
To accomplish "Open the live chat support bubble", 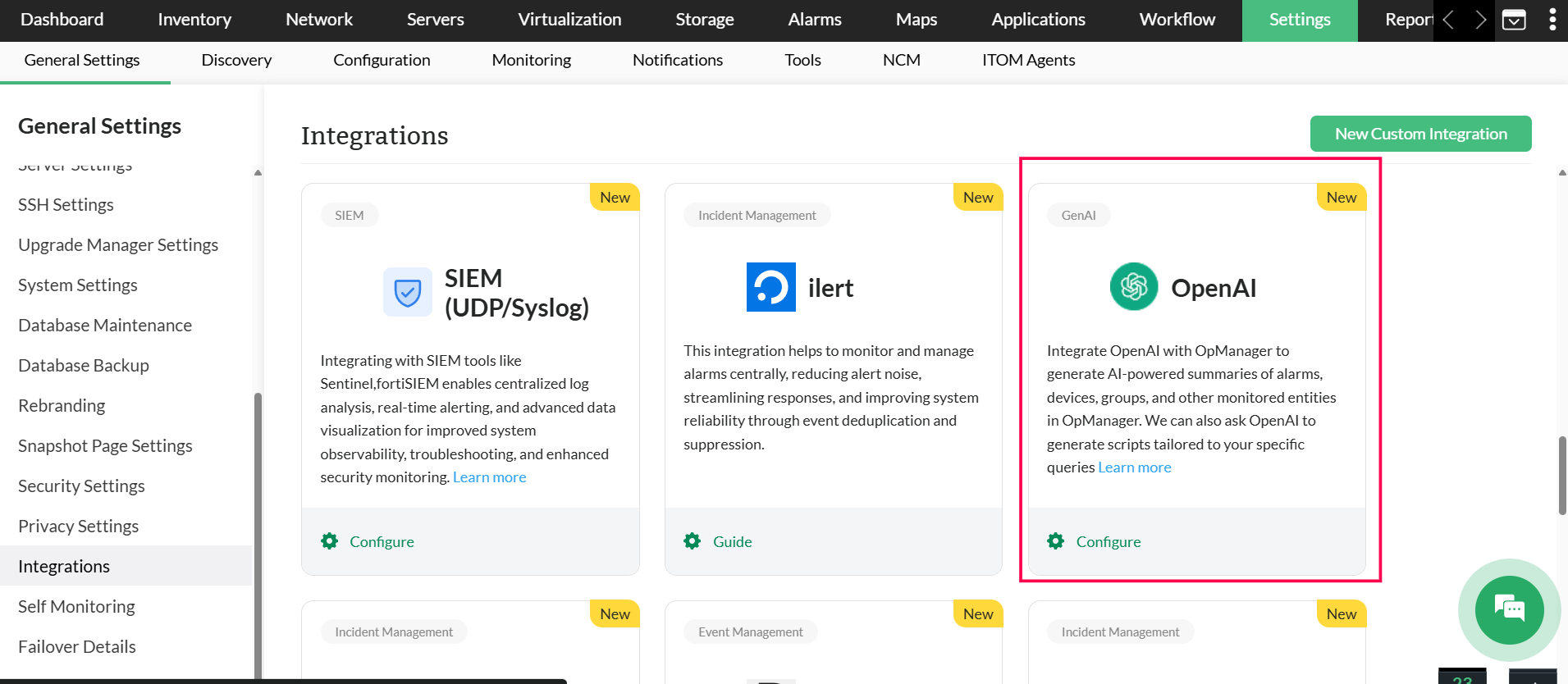I will pos(1509,609).
